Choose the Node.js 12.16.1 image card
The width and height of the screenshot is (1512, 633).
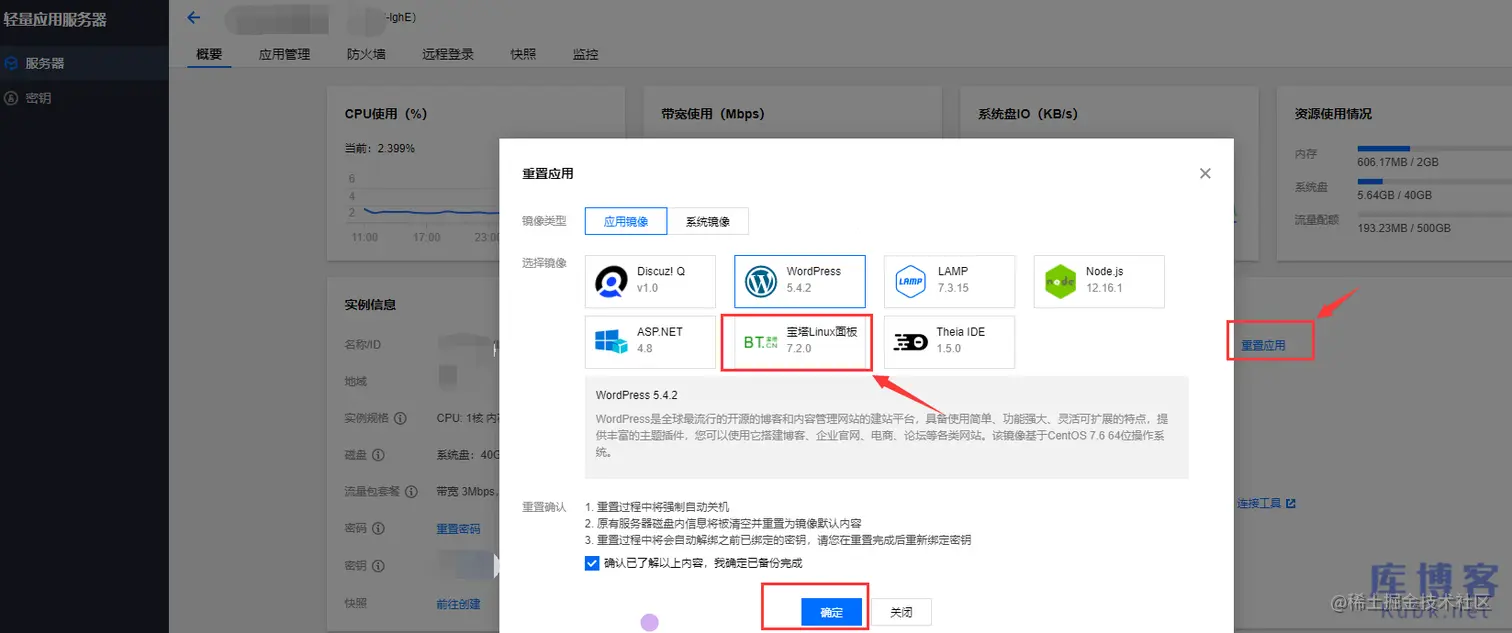(1099, 281)
